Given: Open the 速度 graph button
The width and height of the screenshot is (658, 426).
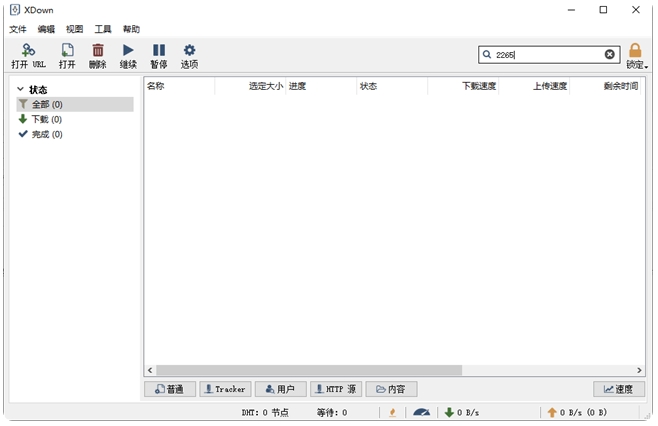Looking at the screenshot, I should click(619, 389).
